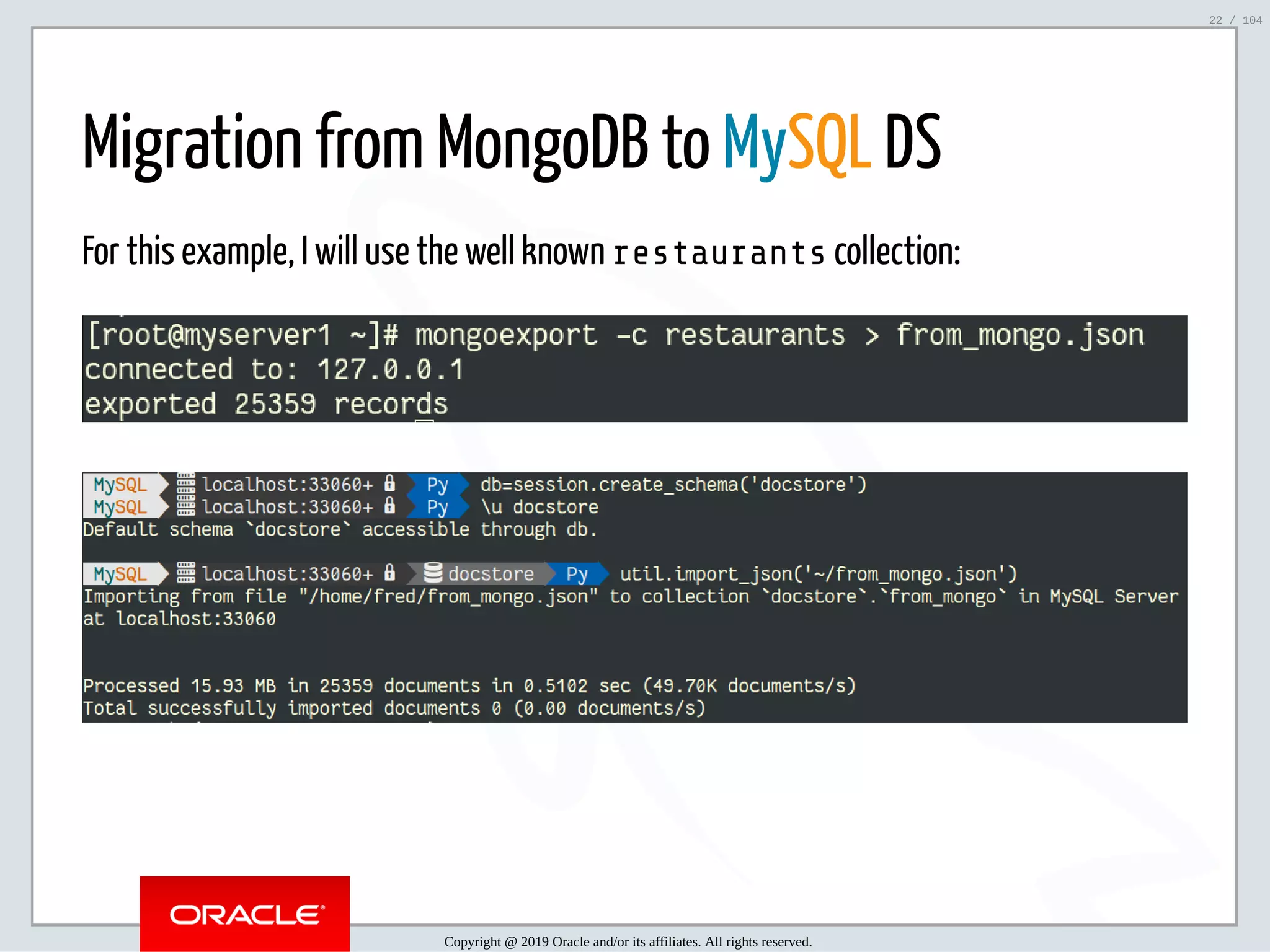Screen dimensions: 1270x952
Task: Click the \u docstore command text
Action: 540,507
